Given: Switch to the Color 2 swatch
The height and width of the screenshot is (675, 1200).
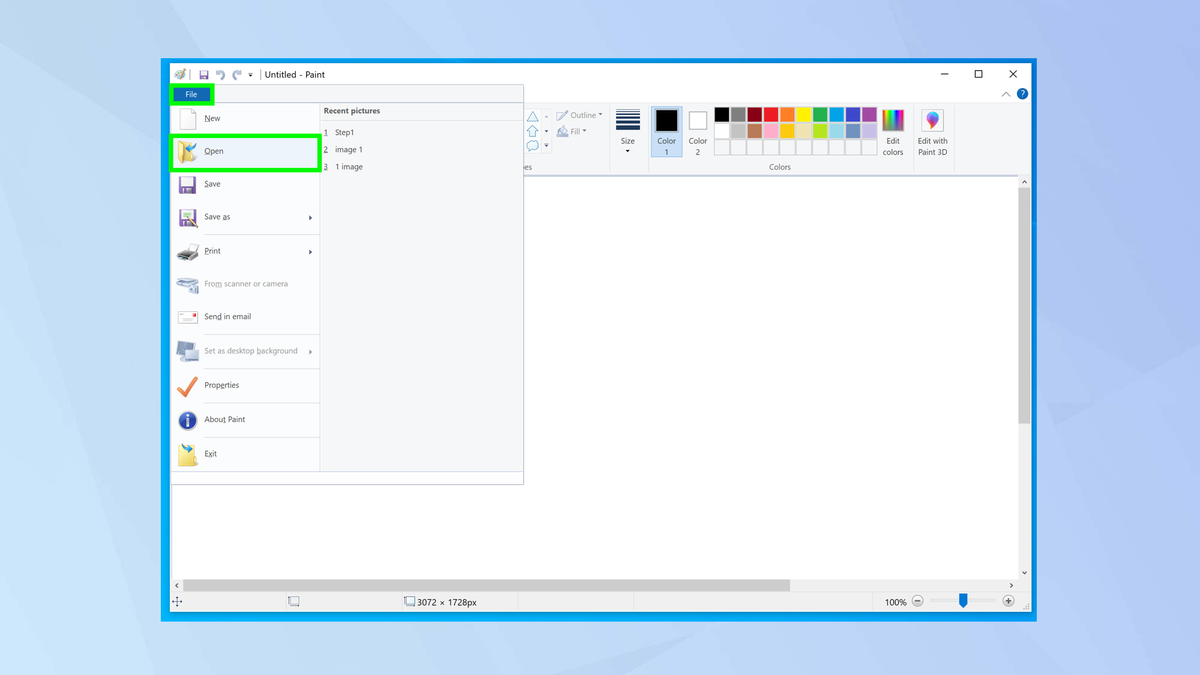Looking at the screenshot, I should coord(697,130).
